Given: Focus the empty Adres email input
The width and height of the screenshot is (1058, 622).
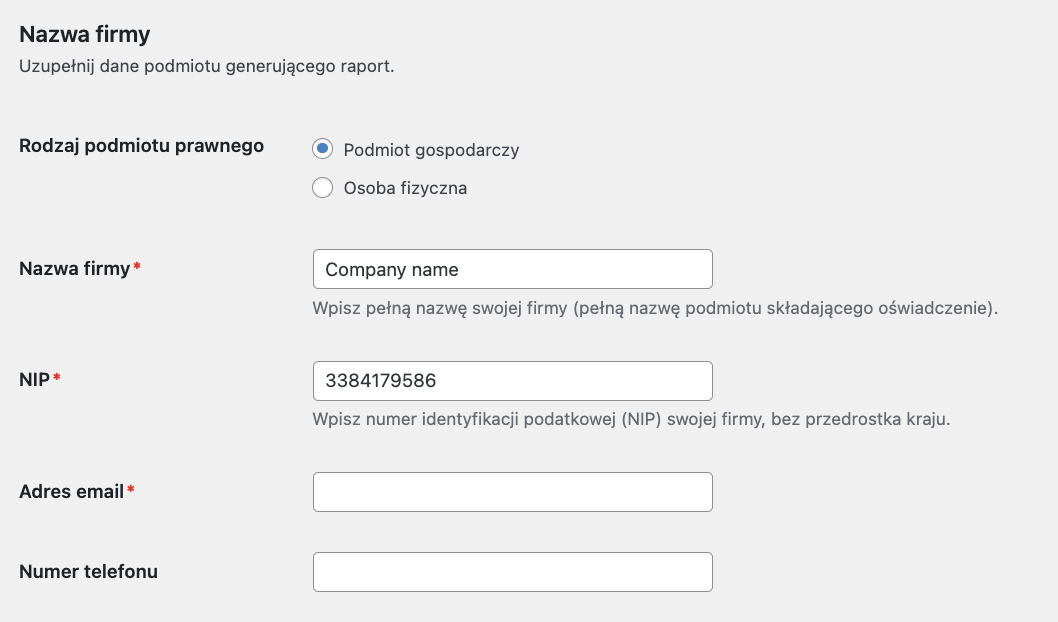Looking at the screenshot, I should point(512,492).
